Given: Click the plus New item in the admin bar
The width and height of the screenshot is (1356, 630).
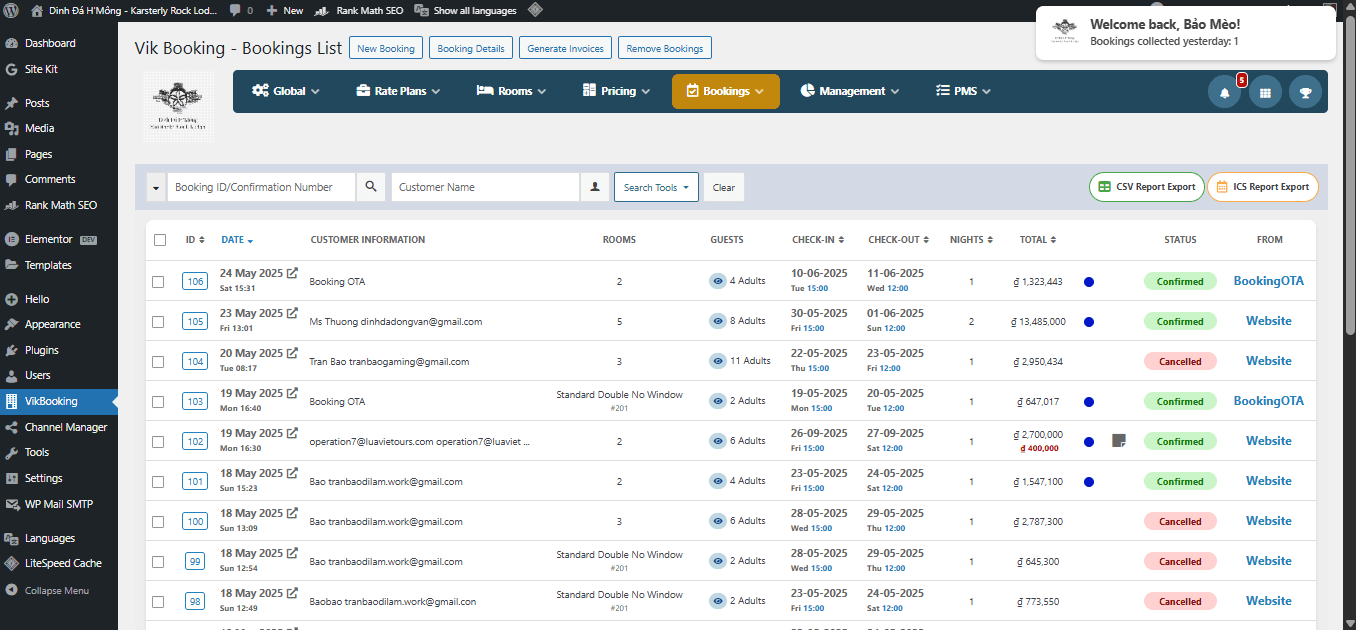Looking at the screenshot, I should point(285,11).
